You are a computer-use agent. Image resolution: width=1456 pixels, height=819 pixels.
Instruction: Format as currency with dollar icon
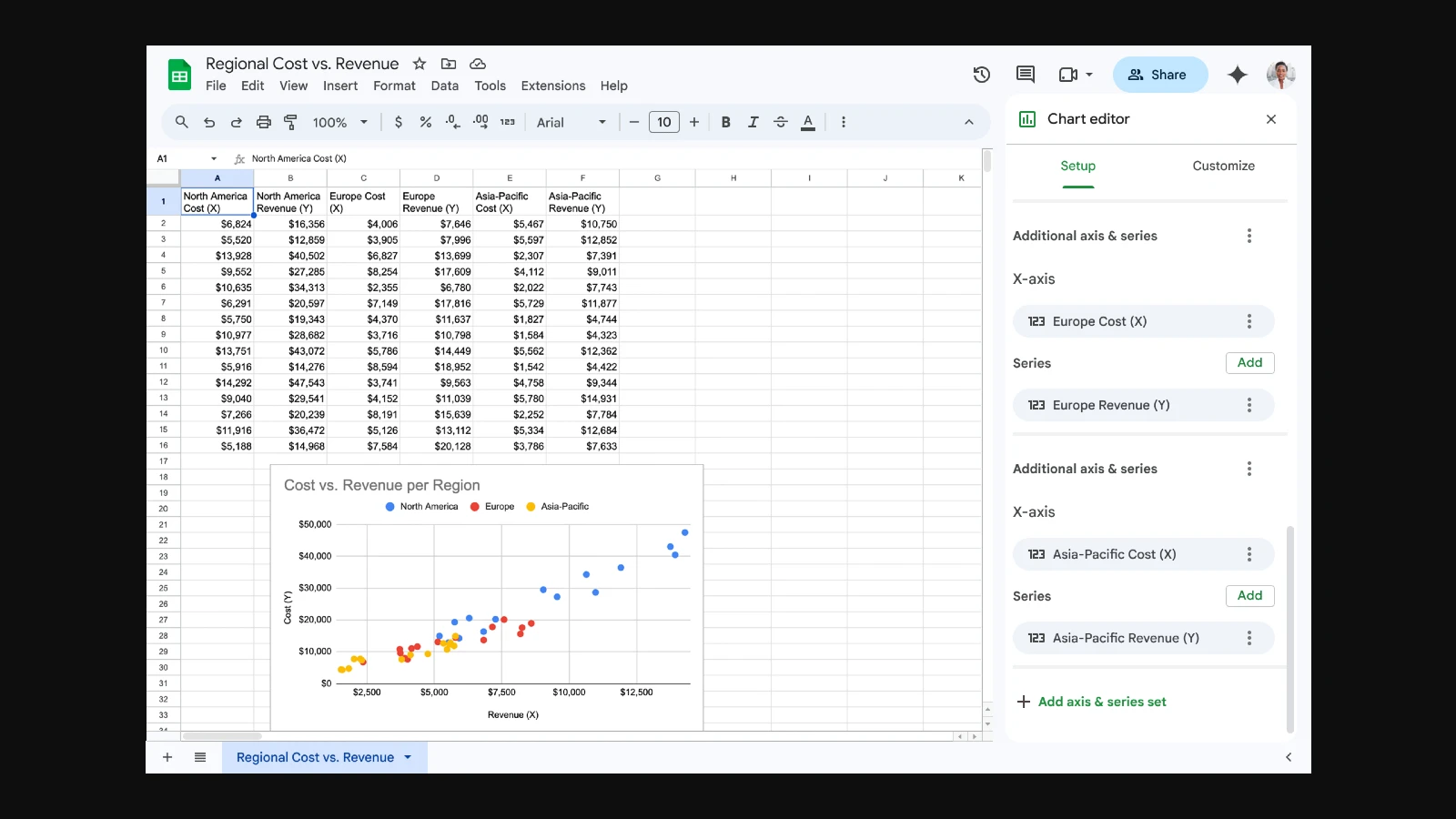399,122
